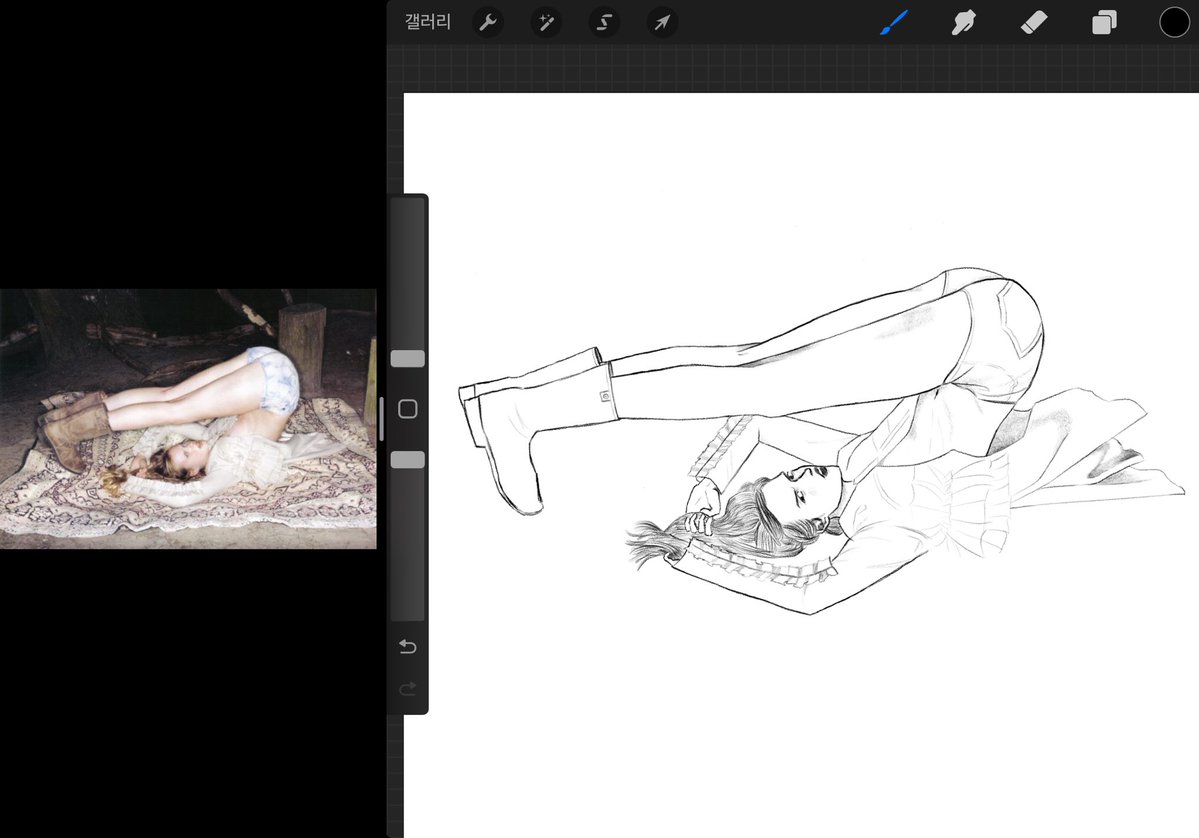Undo the last stroke
The width and height of the screenshot is (1199, 838).
pyautogui.click(x=408, y=647)
